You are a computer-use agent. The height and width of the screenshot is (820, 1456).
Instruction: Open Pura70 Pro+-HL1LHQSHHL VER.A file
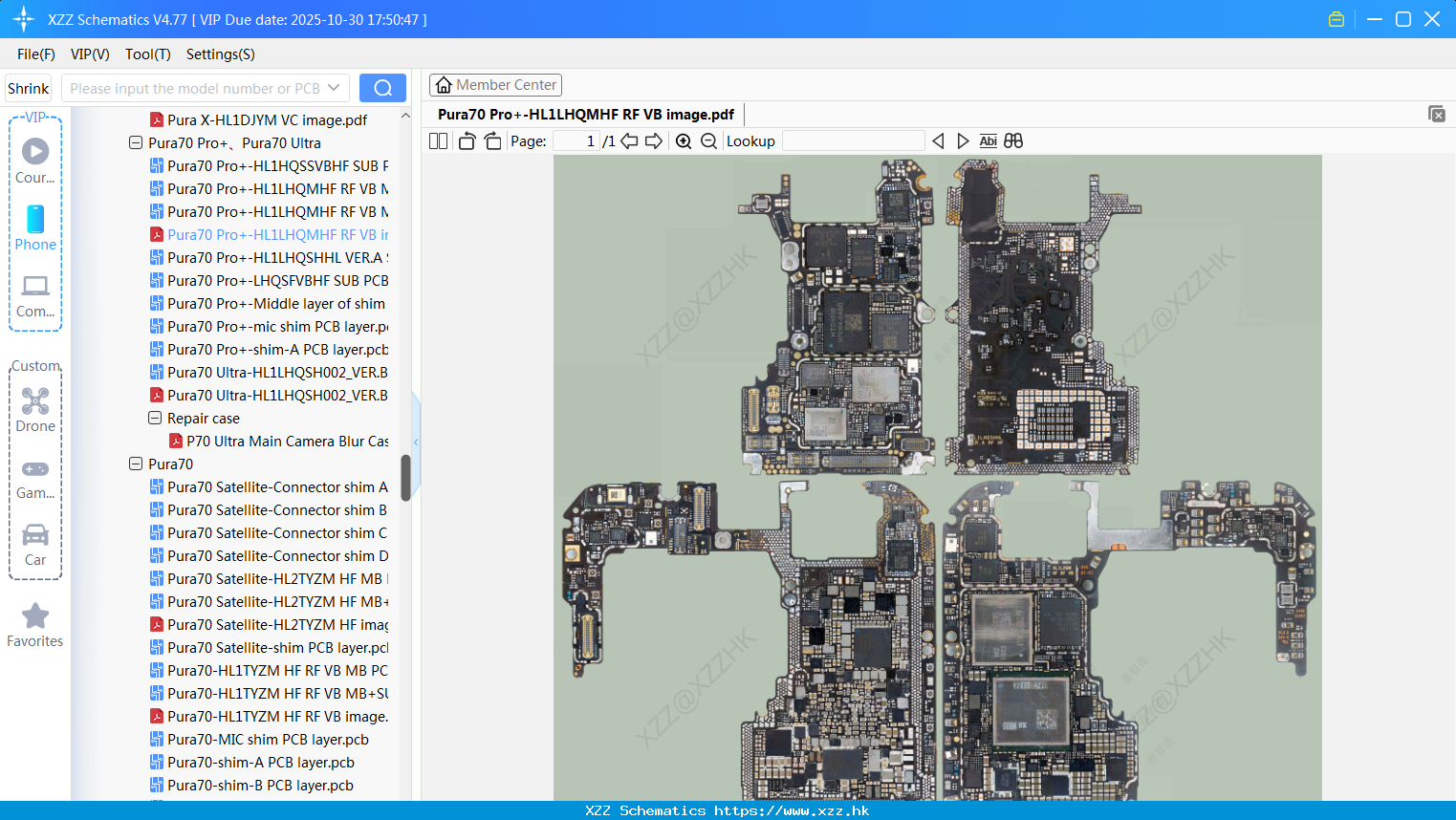(269, 258)
